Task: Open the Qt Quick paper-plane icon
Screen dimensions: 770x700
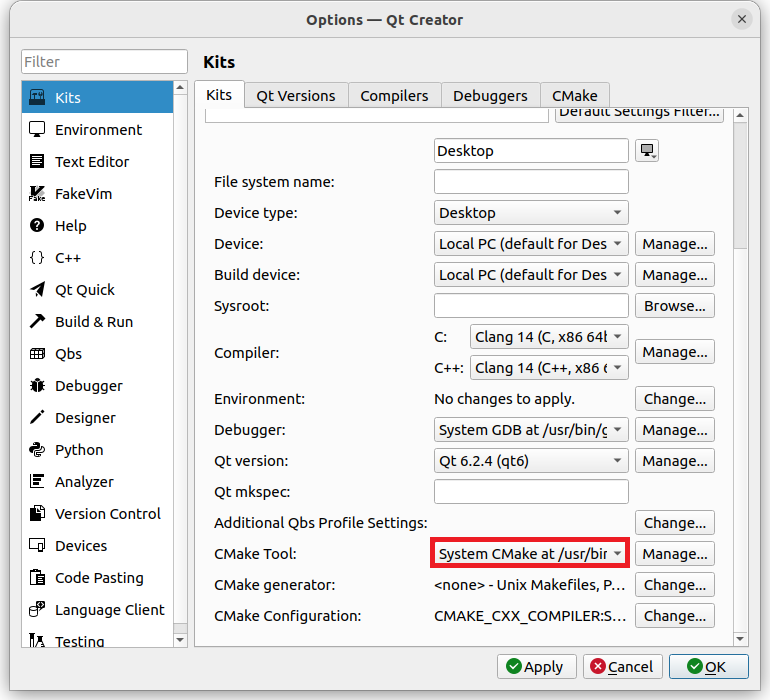Action: click(37, 289)
